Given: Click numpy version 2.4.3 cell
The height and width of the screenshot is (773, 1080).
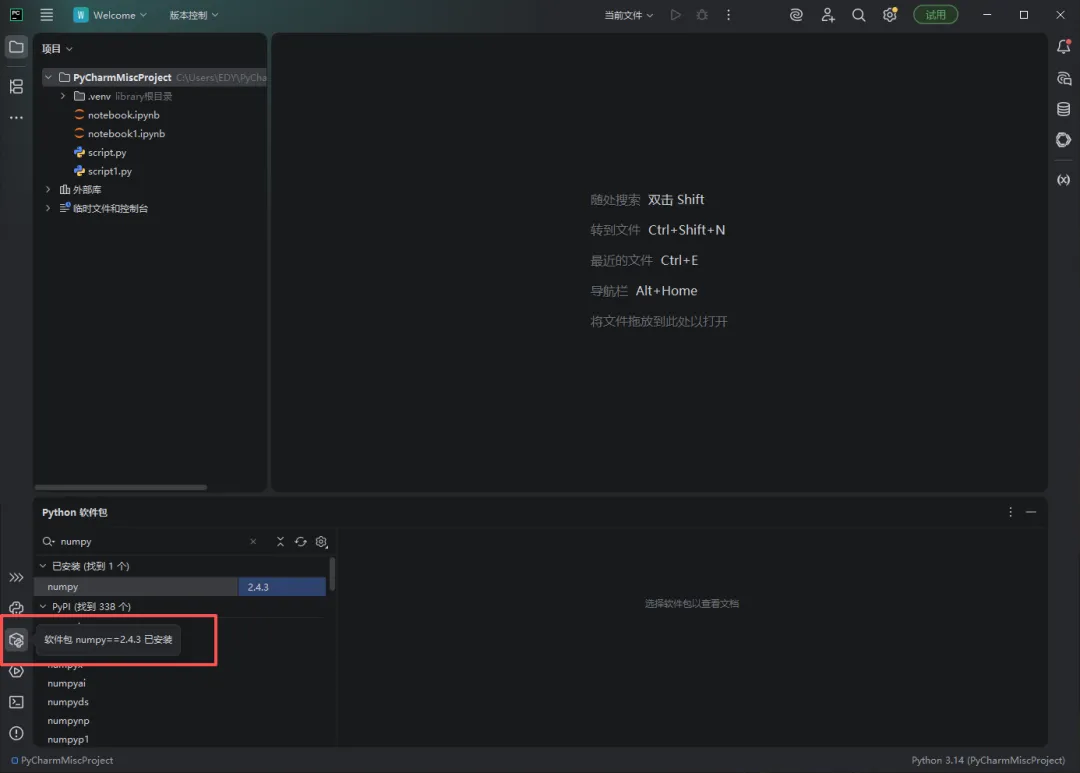Looking at the screenshot, I should pos(282,587).
